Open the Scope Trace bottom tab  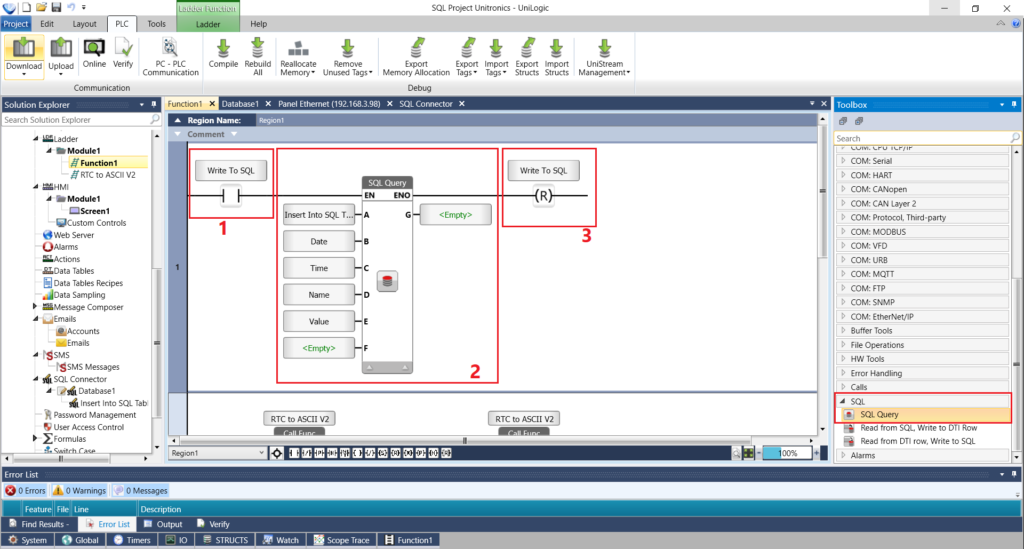pos(342,540)
